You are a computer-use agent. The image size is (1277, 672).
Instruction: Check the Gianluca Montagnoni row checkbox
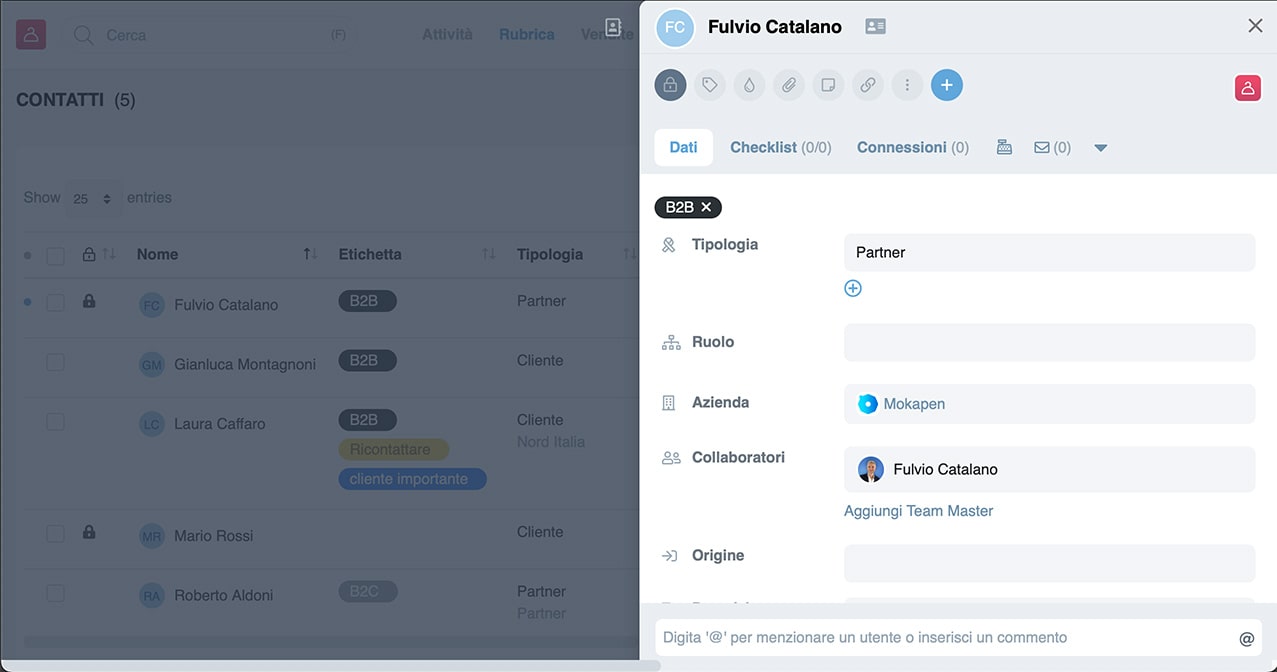point(55,362)
